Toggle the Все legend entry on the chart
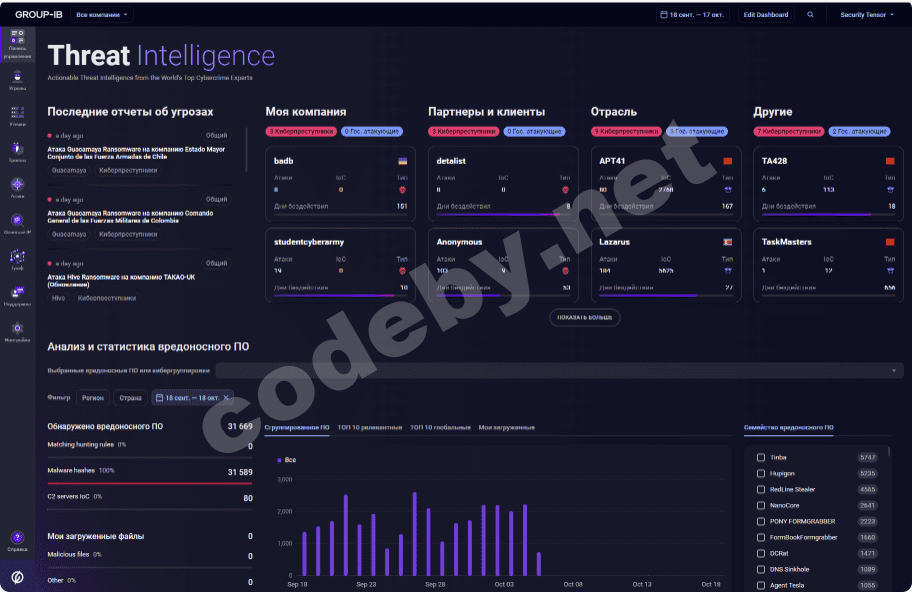The image size is (912, 592). [x=287, y=460]
